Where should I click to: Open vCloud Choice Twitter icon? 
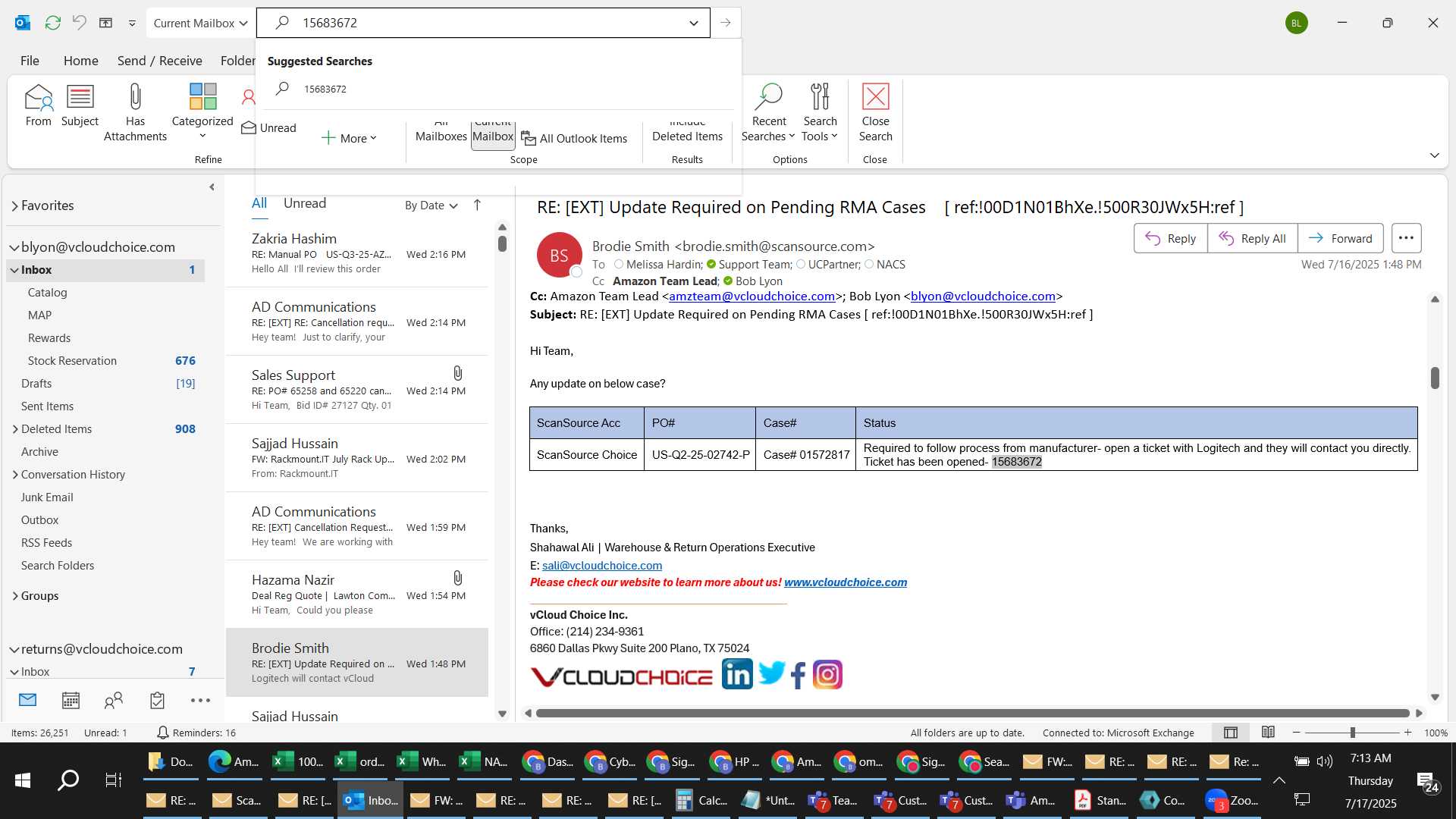point(771,674)
